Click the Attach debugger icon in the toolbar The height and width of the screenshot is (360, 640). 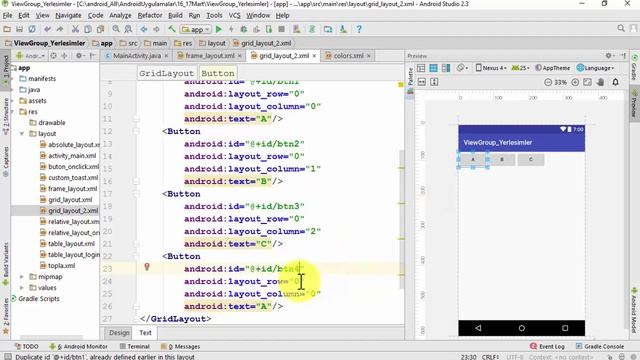pyautogui.click(x=269, y=29)
